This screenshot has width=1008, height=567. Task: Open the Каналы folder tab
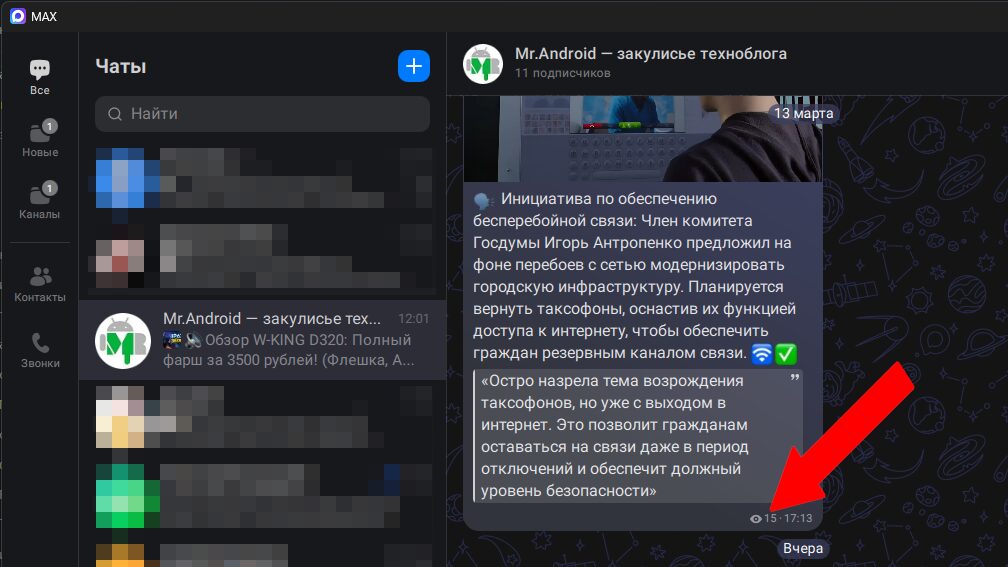pyautogui.click(x=40, y=201)
